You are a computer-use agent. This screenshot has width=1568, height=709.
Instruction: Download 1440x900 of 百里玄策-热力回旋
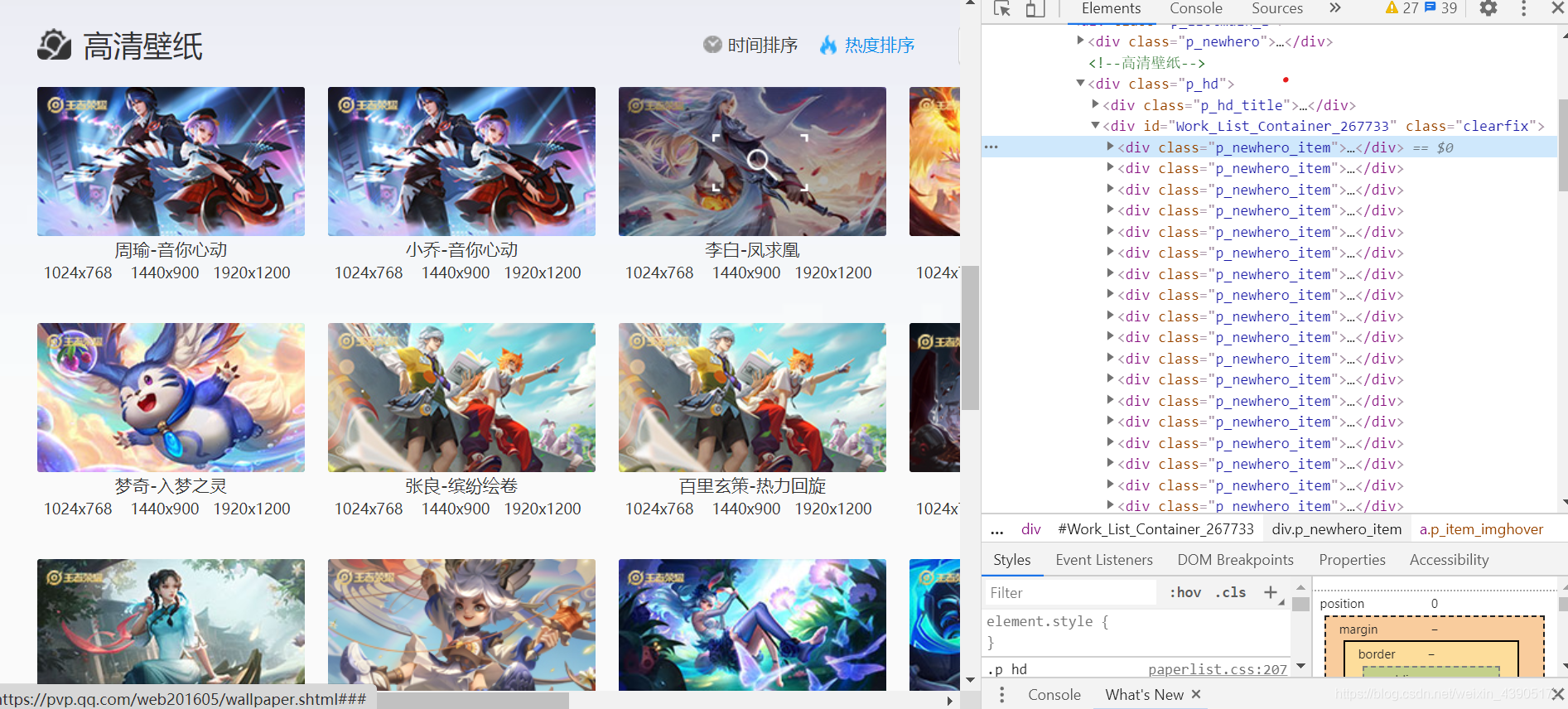(x=746, y=509)
